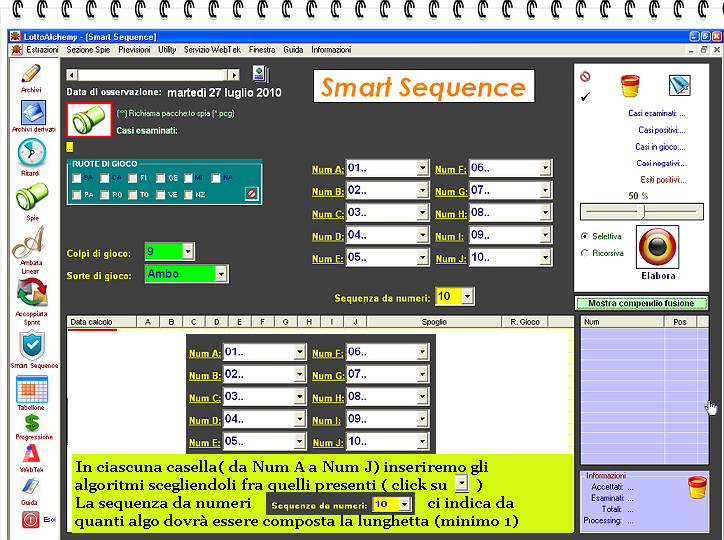The height and width of the screenshot is (540, 724).
Task: Click Mostra compendio fusione button
Action: click(x=641, y=303)
